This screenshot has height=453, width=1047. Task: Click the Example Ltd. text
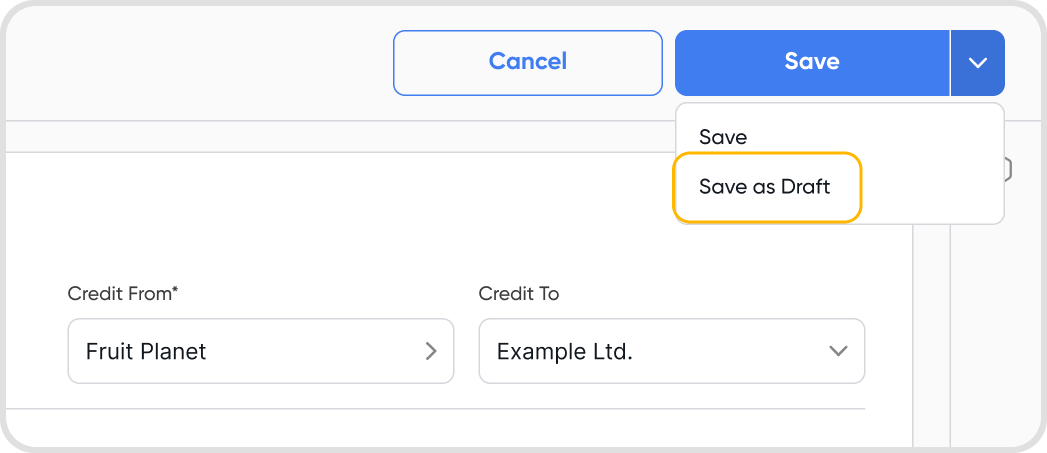(565, 351)
